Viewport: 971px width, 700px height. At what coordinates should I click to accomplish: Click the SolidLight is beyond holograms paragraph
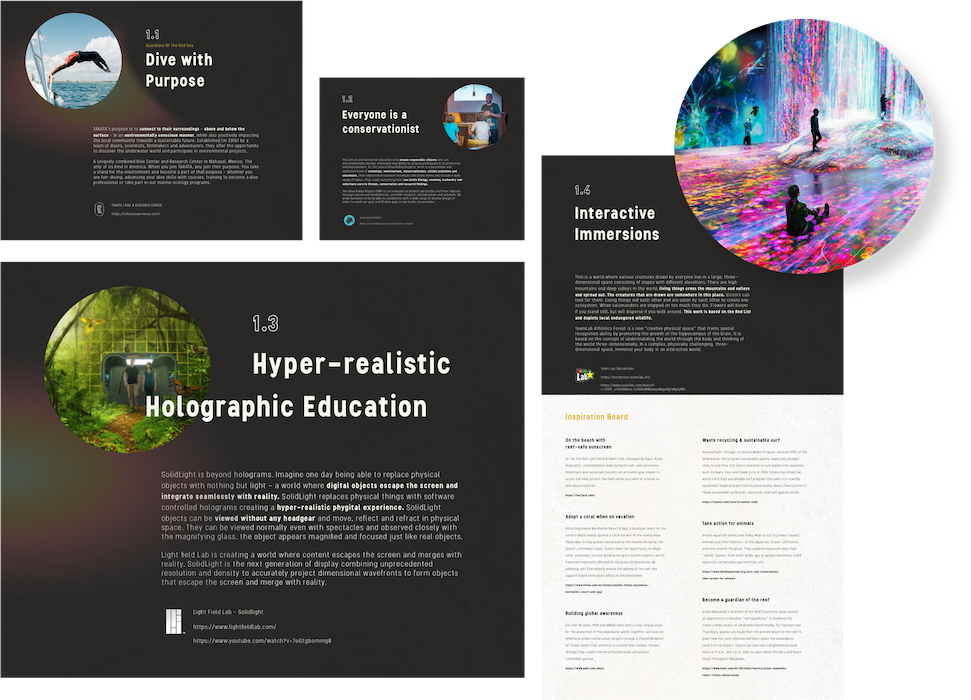(x=311, y=505)
